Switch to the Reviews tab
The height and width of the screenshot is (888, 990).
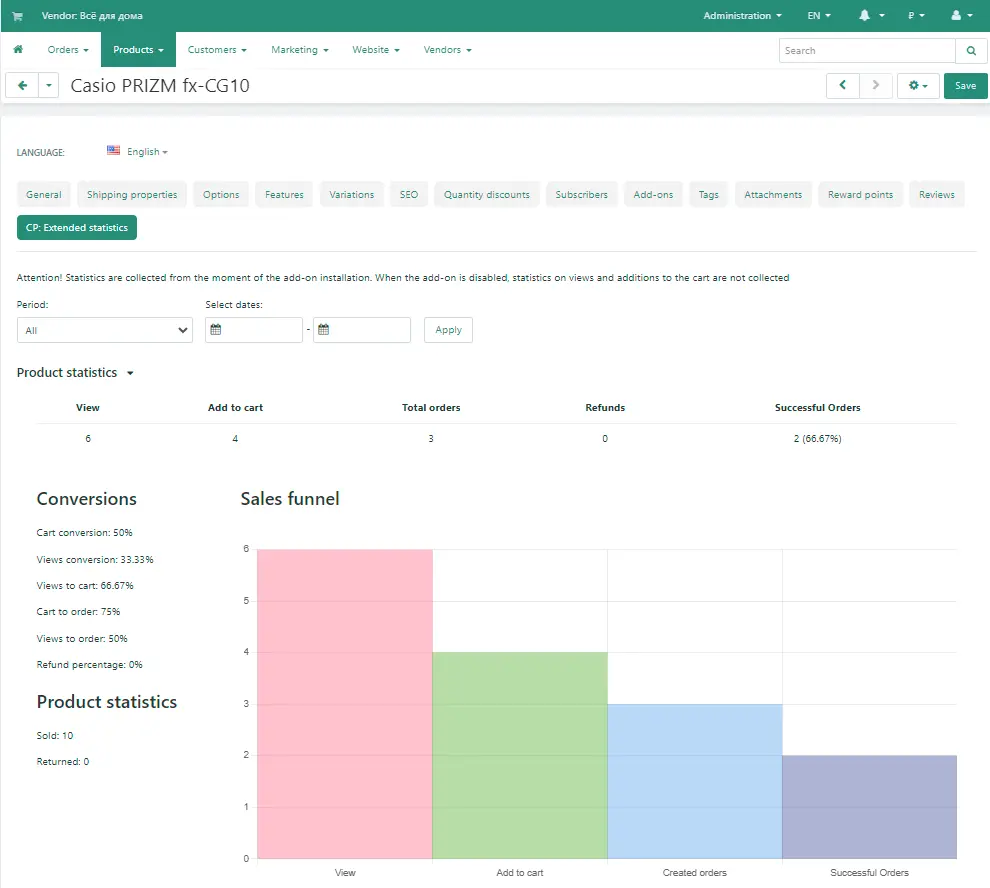click(x=937, y=195)
